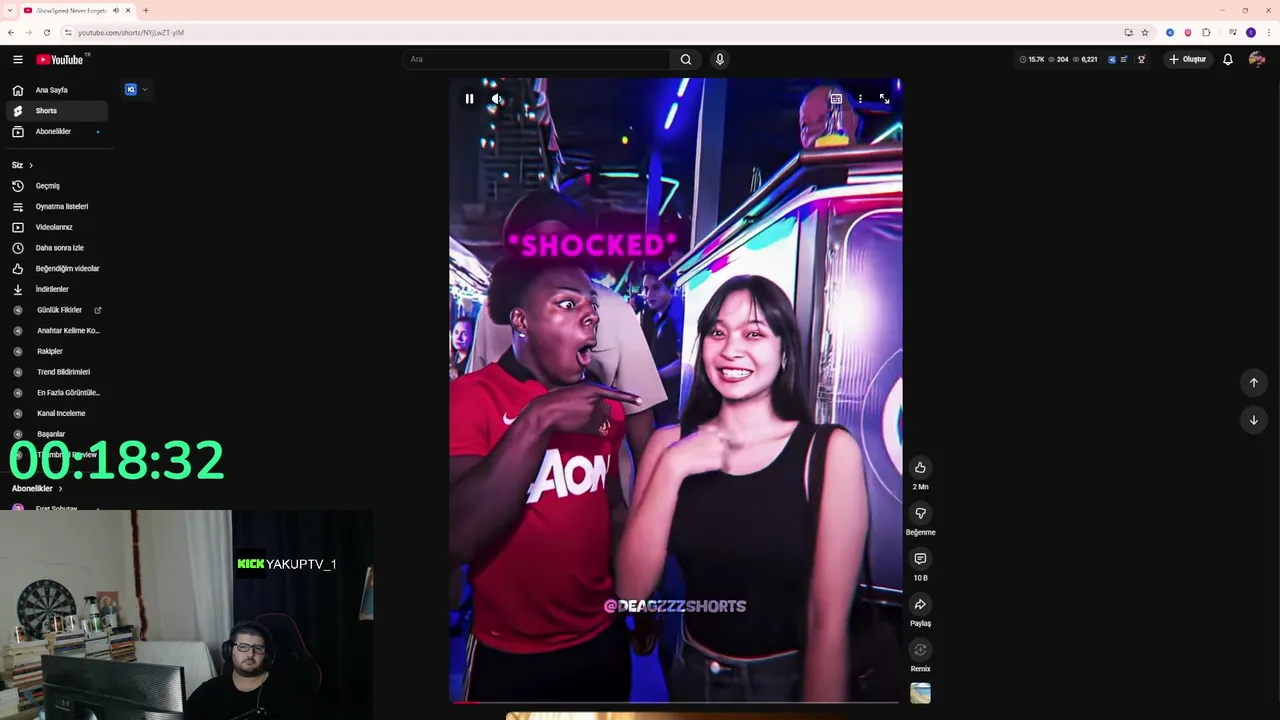Screen dimensions: 1280x720
Task: Open the Short's three-dot more menu
Action: click(860, 99)
